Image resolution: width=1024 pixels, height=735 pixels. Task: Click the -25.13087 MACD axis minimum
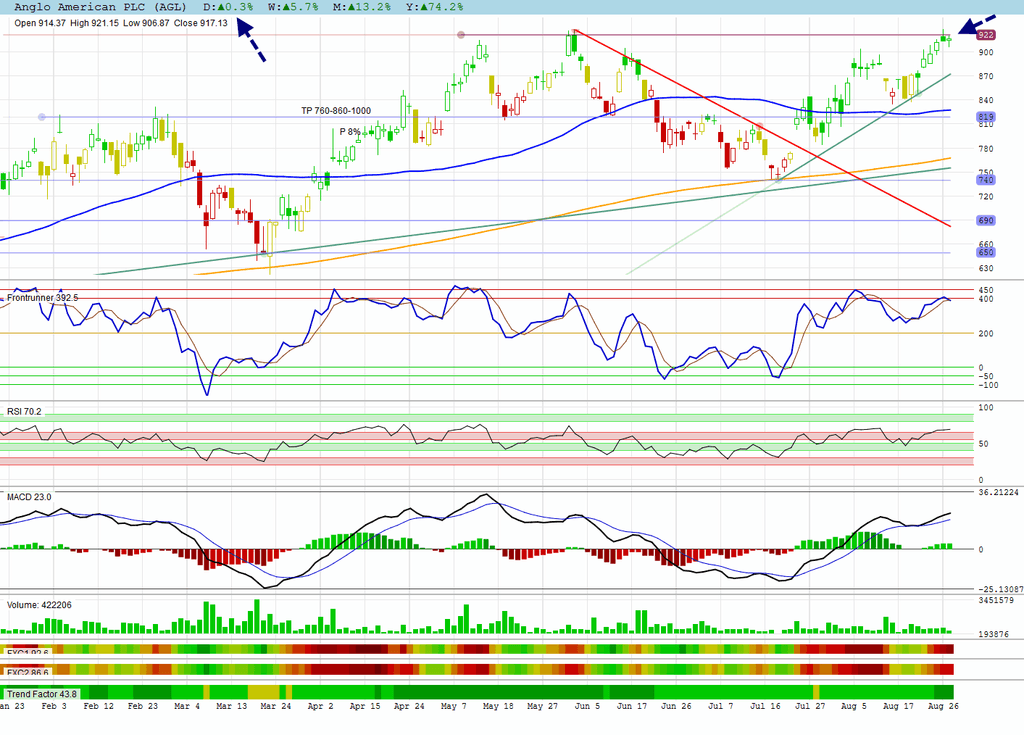[1000, 589]
